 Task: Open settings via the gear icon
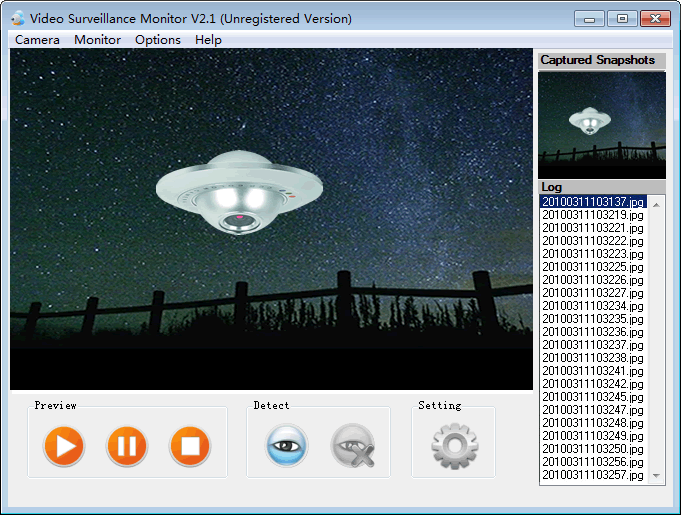454,446
